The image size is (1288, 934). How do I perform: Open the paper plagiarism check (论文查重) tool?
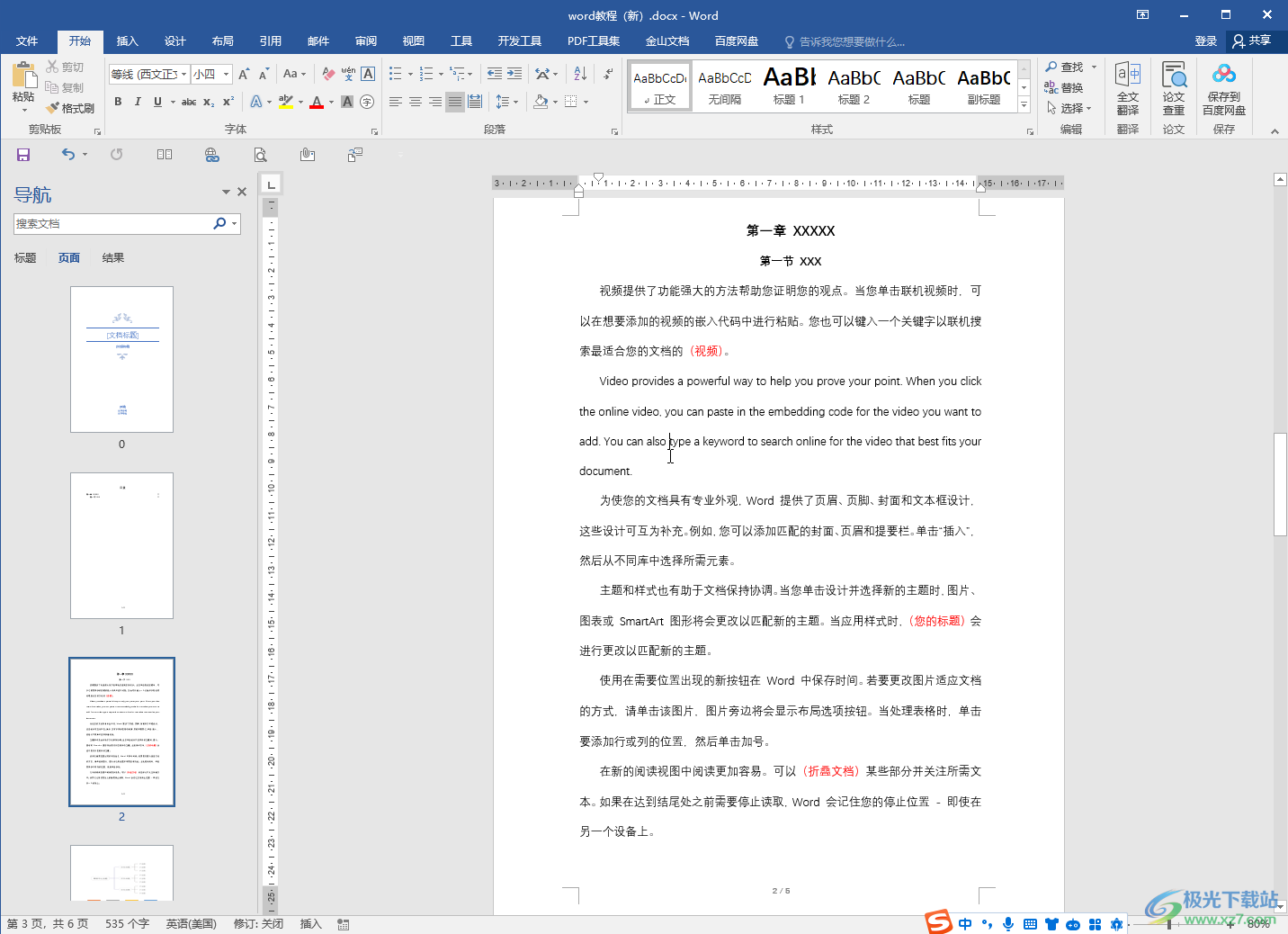(x=1174, y=88)
